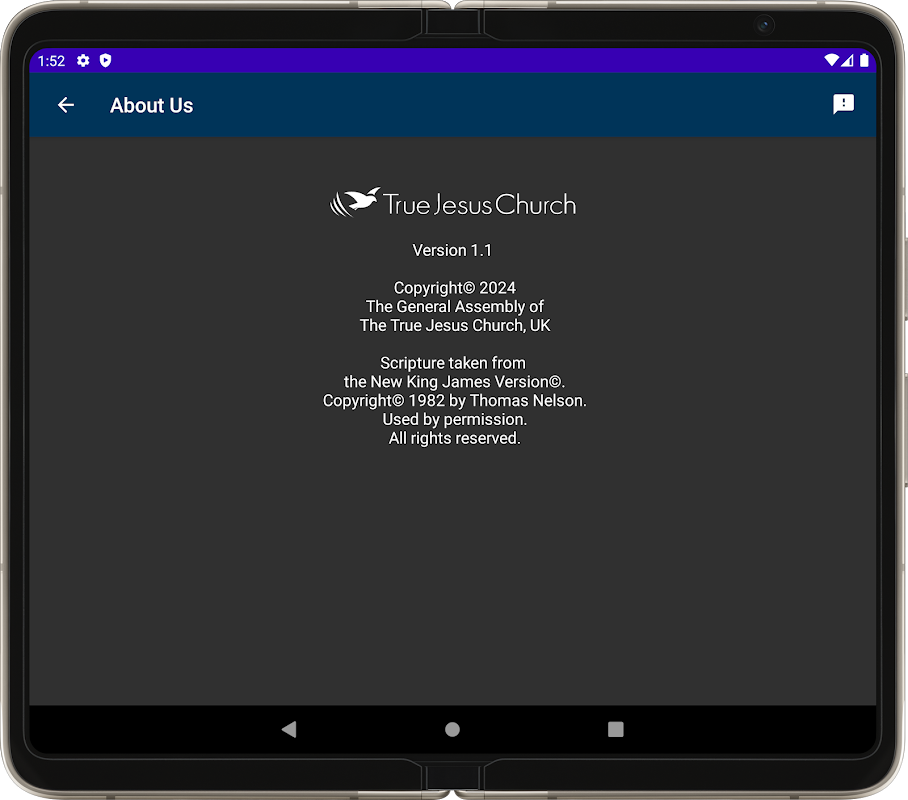Click the 'All rights reserved.' line

point(455,439)
